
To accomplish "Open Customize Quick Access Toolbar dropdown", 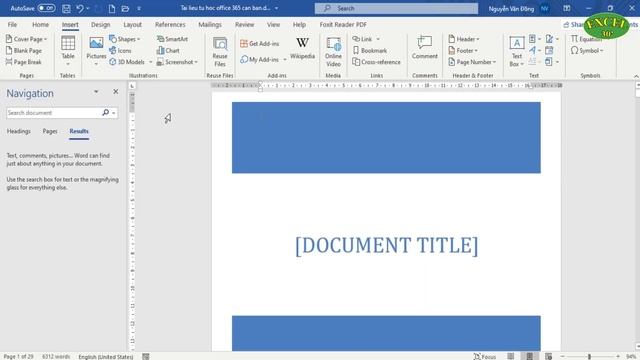I will pyautogui.click(x=139, y=8).
